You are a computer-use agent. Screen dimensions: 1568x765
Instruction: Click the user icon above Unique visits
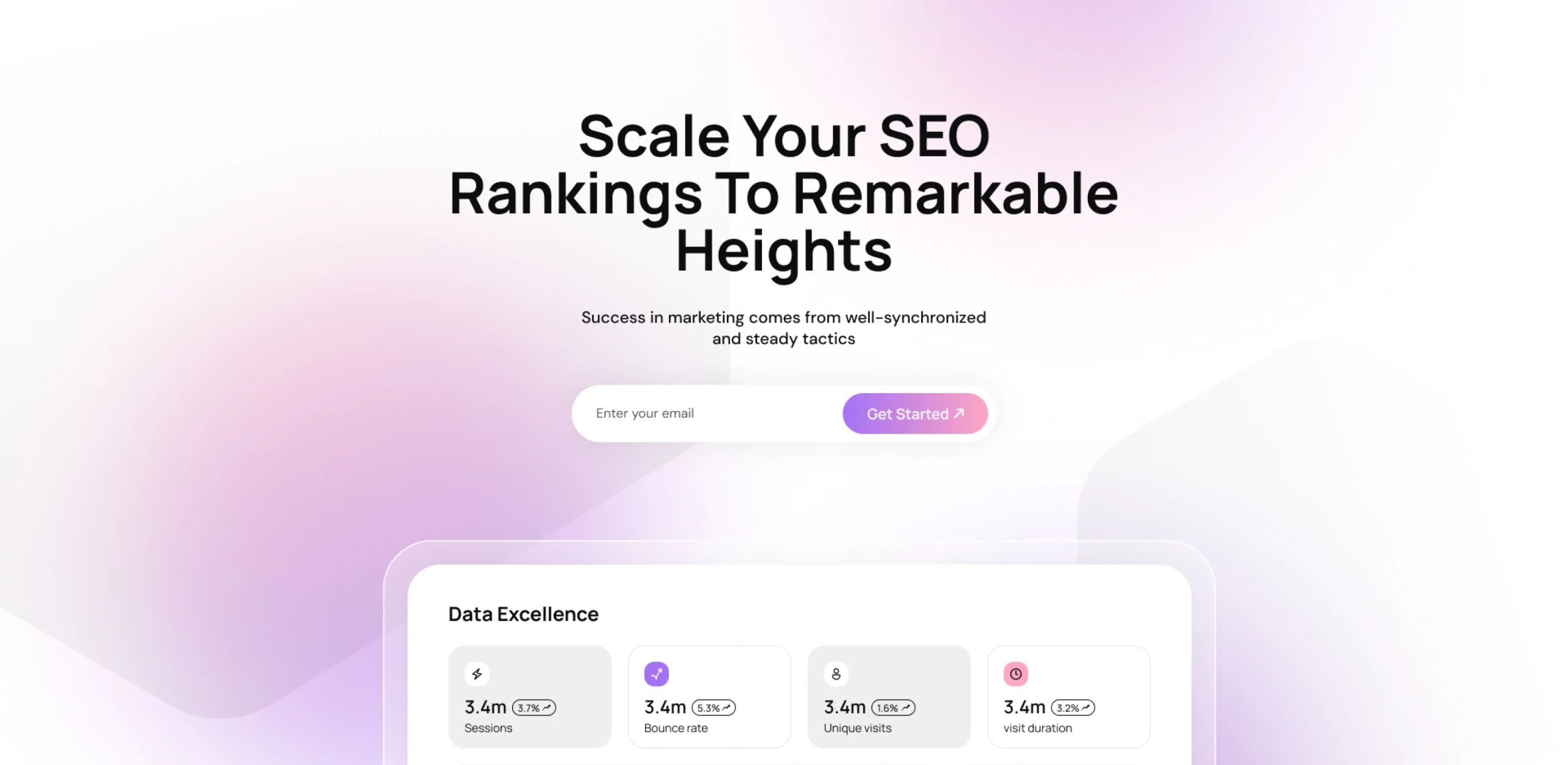tap(836, 674)
